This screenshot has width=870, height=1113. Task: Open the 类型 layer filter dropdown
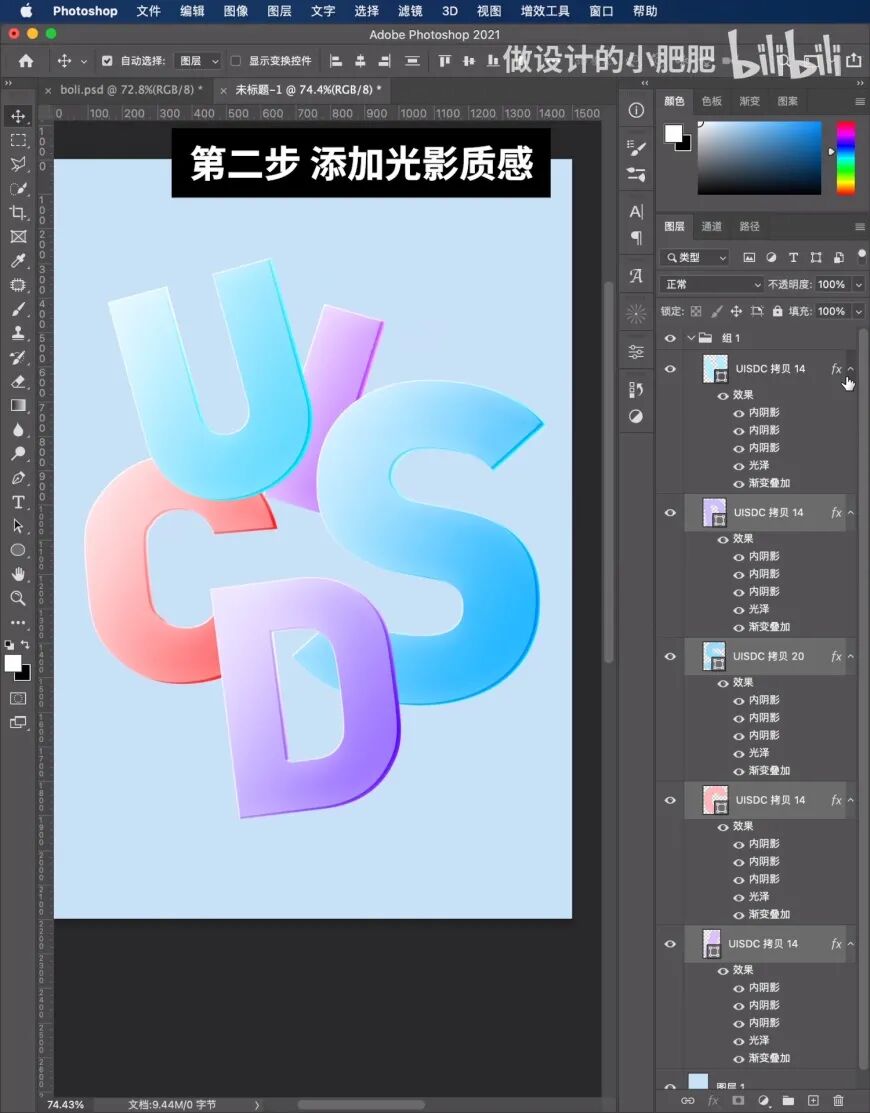point(694,257)
